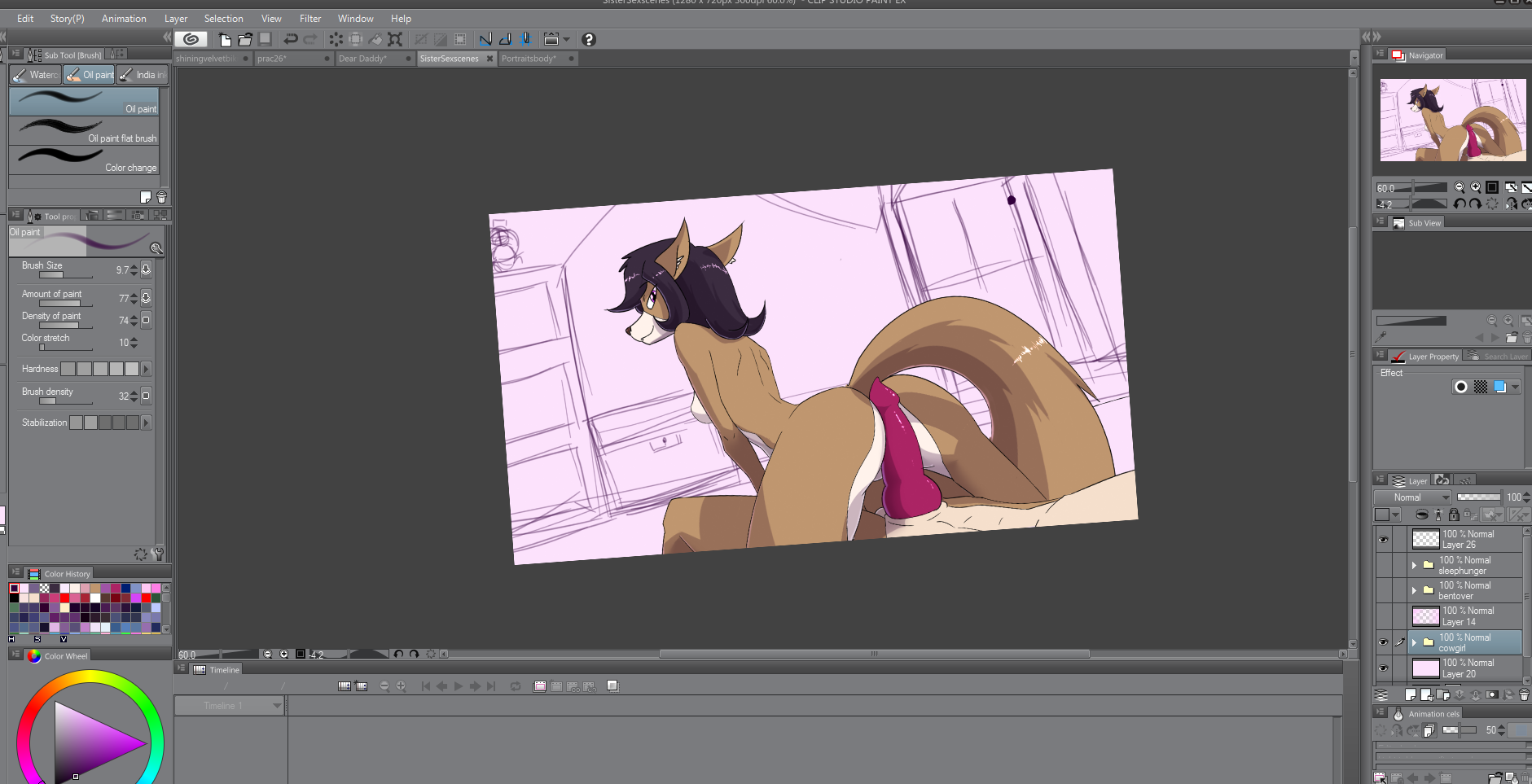Image resolution: width=1532 pixels, height=784 pixels.
Task: Click the Snap to Grid icon
Action: click(x=526, y=39)
